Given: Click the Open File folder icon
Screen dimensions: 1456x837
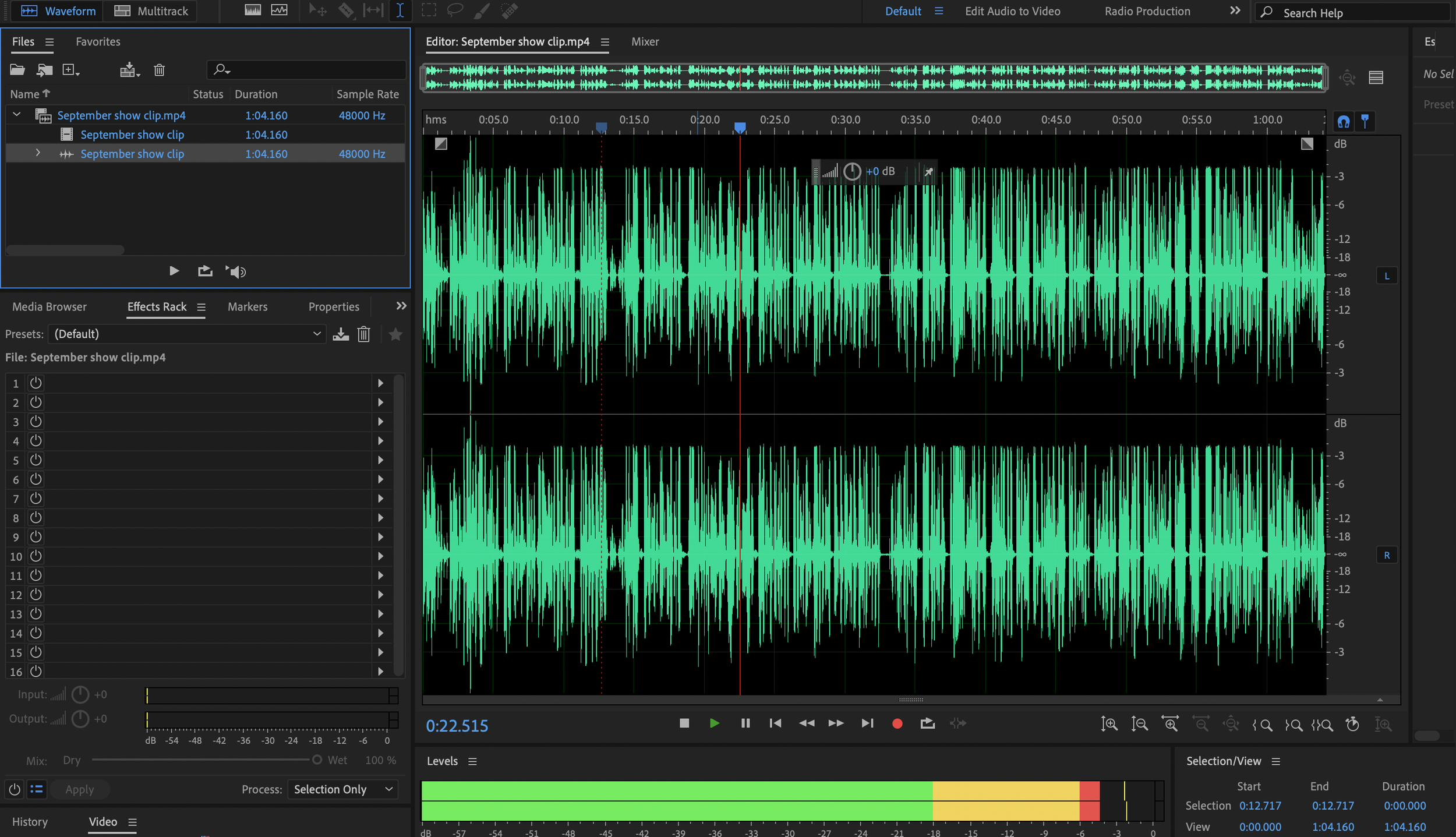Looking at the screenshot, I should [17, 70].
